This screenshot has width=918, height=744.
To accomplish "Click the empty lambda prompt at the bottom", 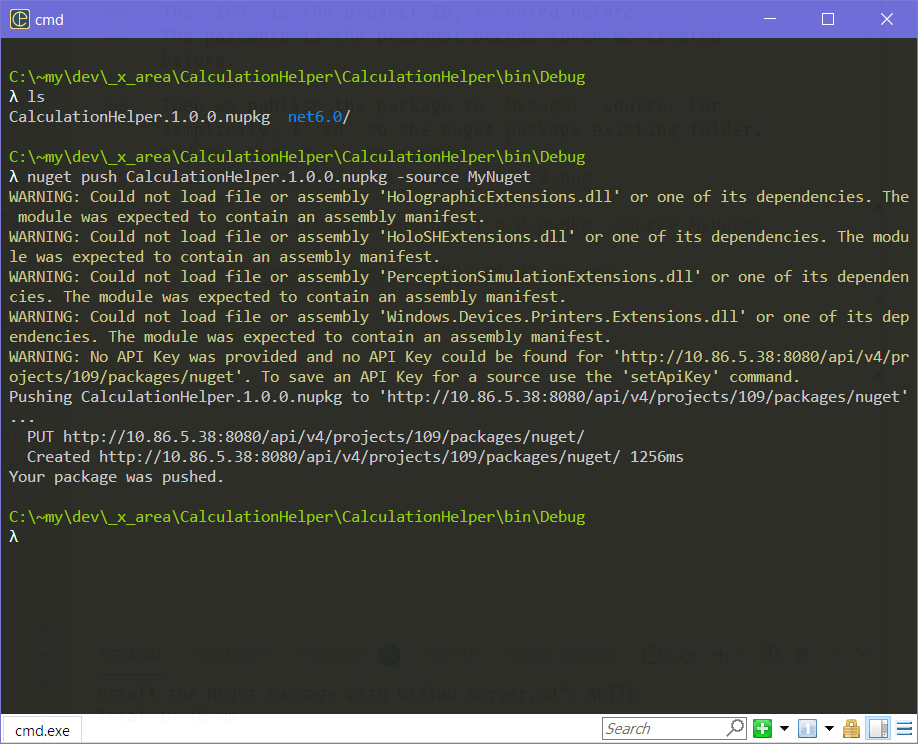I will point(13,537).
